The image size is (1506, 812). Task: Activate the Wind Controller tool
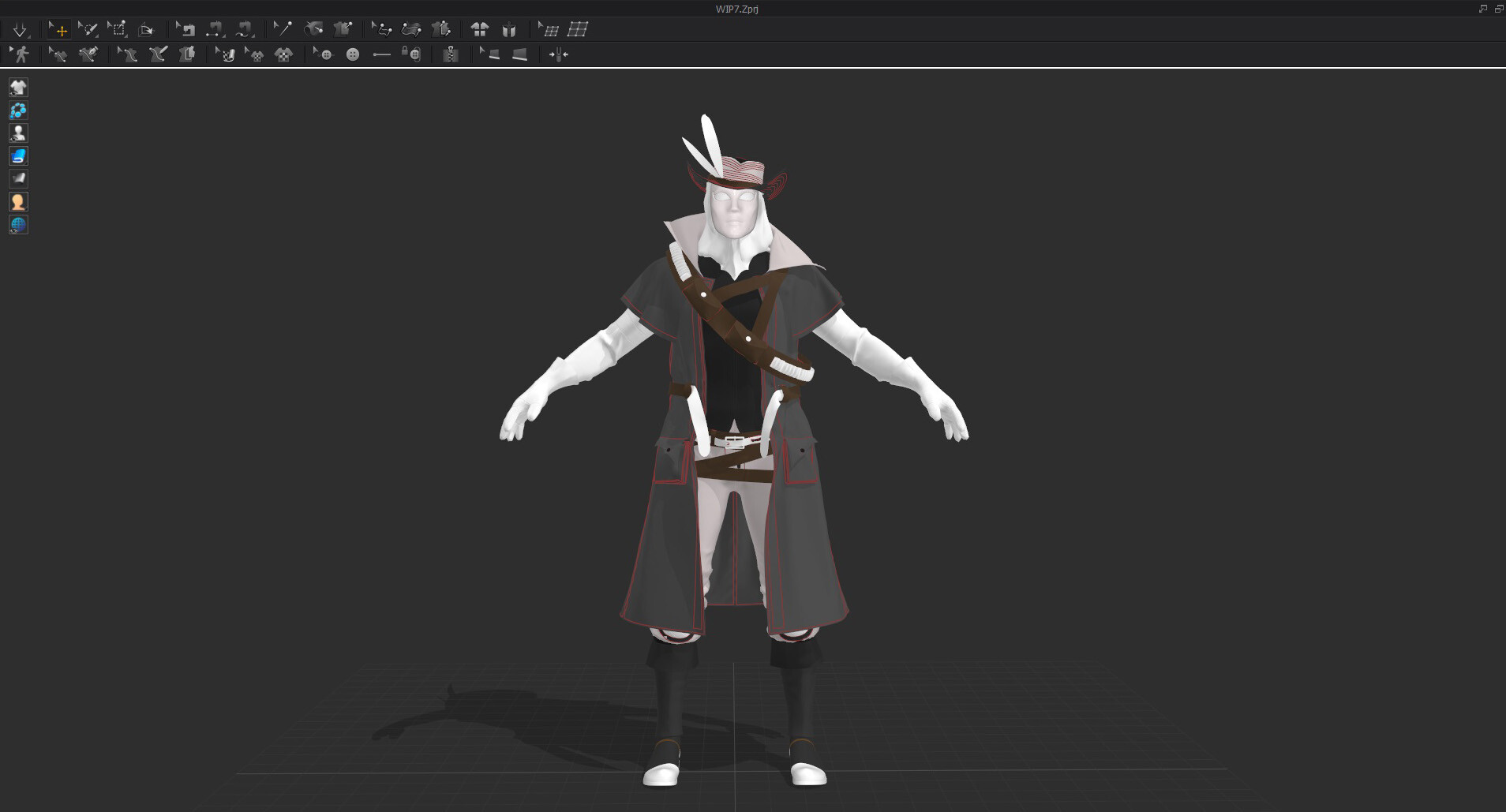(560, 54)
